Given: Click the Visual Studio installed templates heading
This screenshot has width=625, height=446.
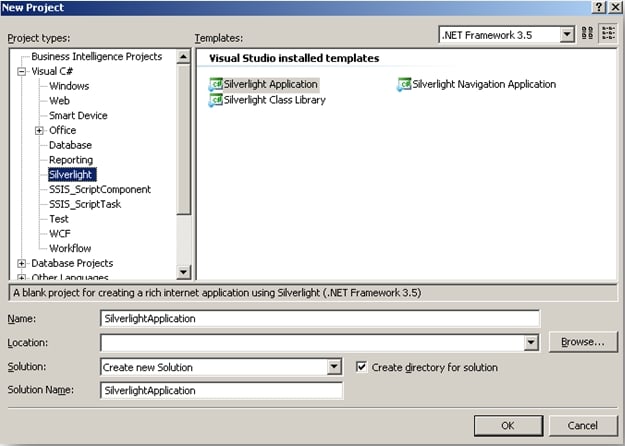Looking at the screenshot, I should click(x=294, y=59).
